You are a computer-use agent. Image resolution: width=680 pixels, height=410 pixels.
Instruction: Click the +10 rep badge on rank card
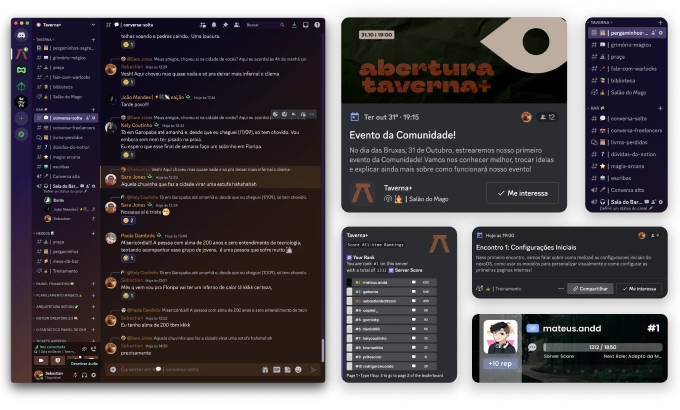(x=500, y=364)
